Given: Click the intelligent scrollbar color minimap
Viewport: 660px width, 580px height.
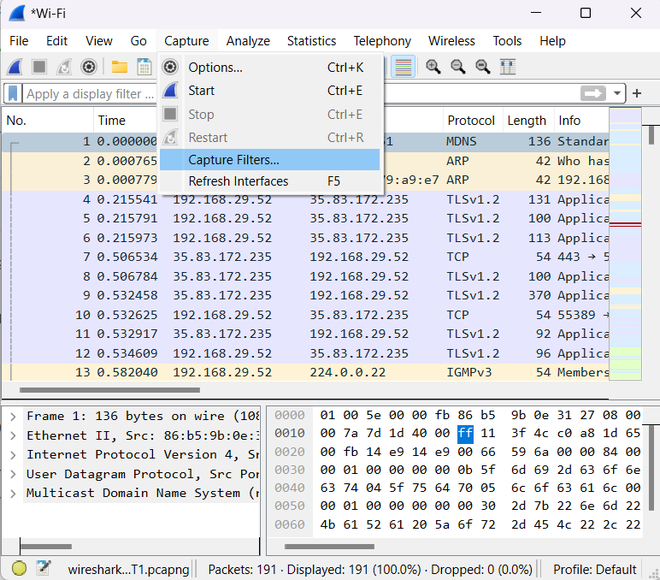Looking at the screenshot, I should 625,244.
